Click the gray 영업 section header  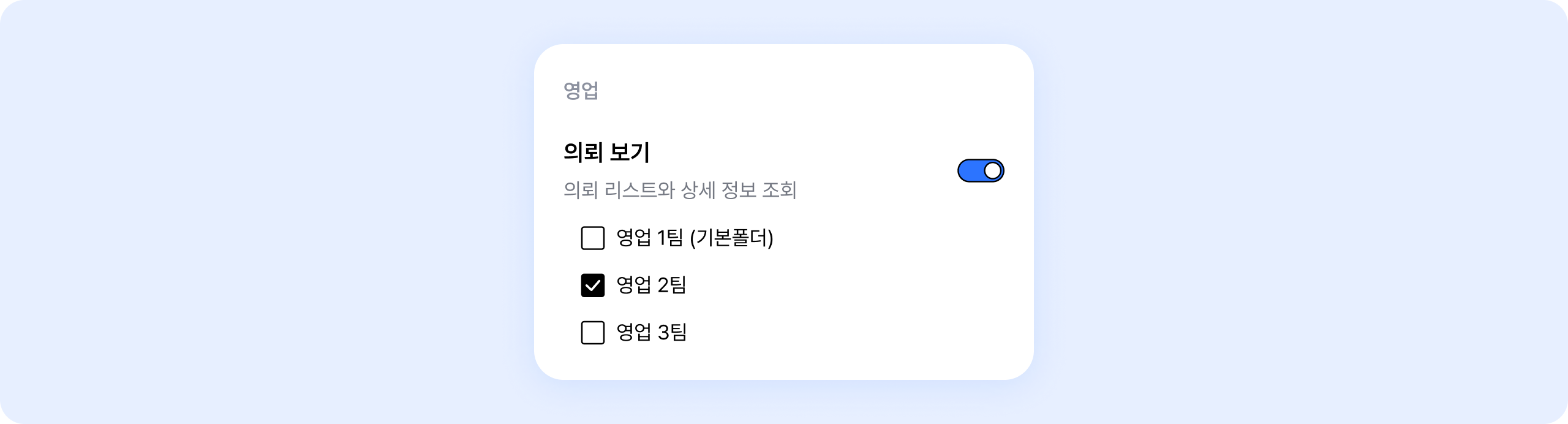click(x=581, y=91)
